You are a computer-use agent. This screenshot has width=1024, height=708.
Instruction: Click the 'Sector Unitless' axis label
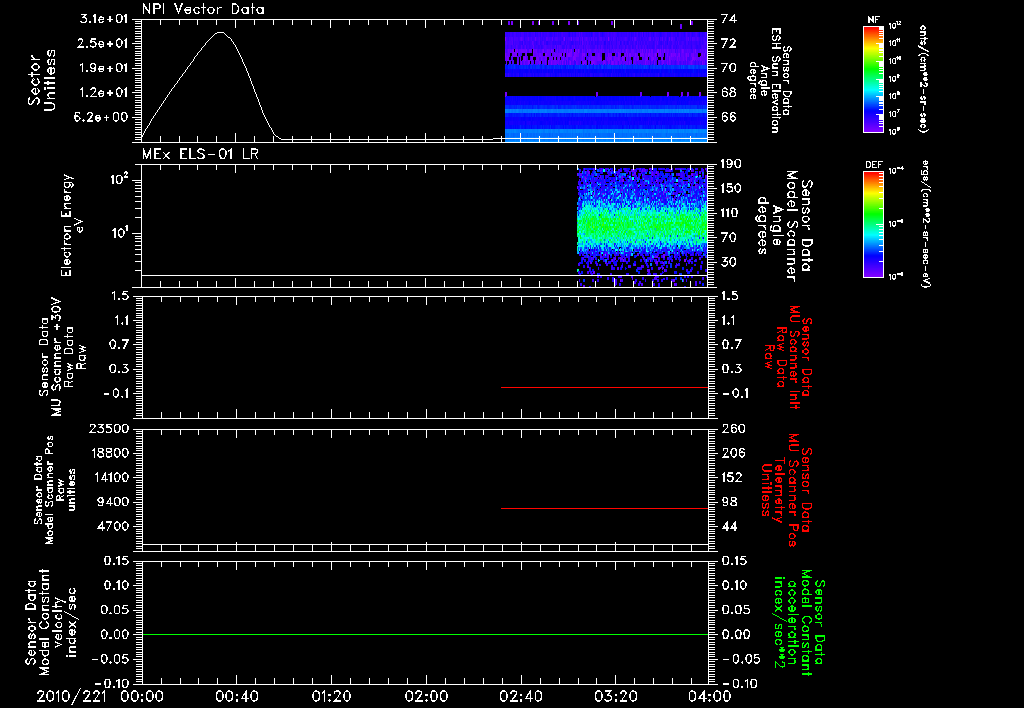42,80
